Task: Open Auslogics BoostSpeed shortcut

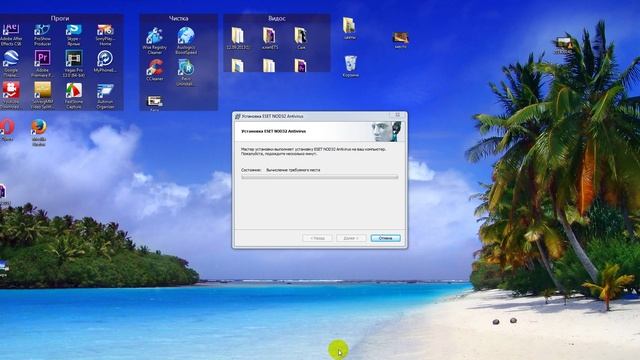Action: (186, 41)
